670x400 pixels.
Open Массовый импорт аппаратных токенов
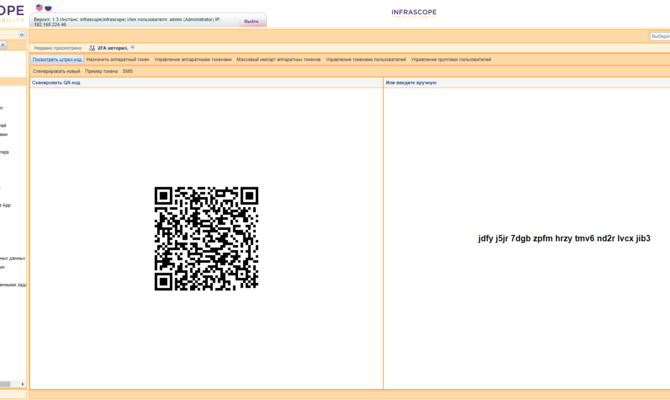279,59
